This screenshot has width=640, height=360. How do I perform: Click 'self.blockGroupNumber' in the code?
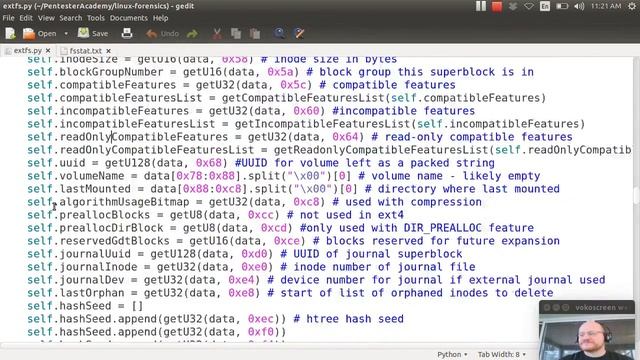95,72
